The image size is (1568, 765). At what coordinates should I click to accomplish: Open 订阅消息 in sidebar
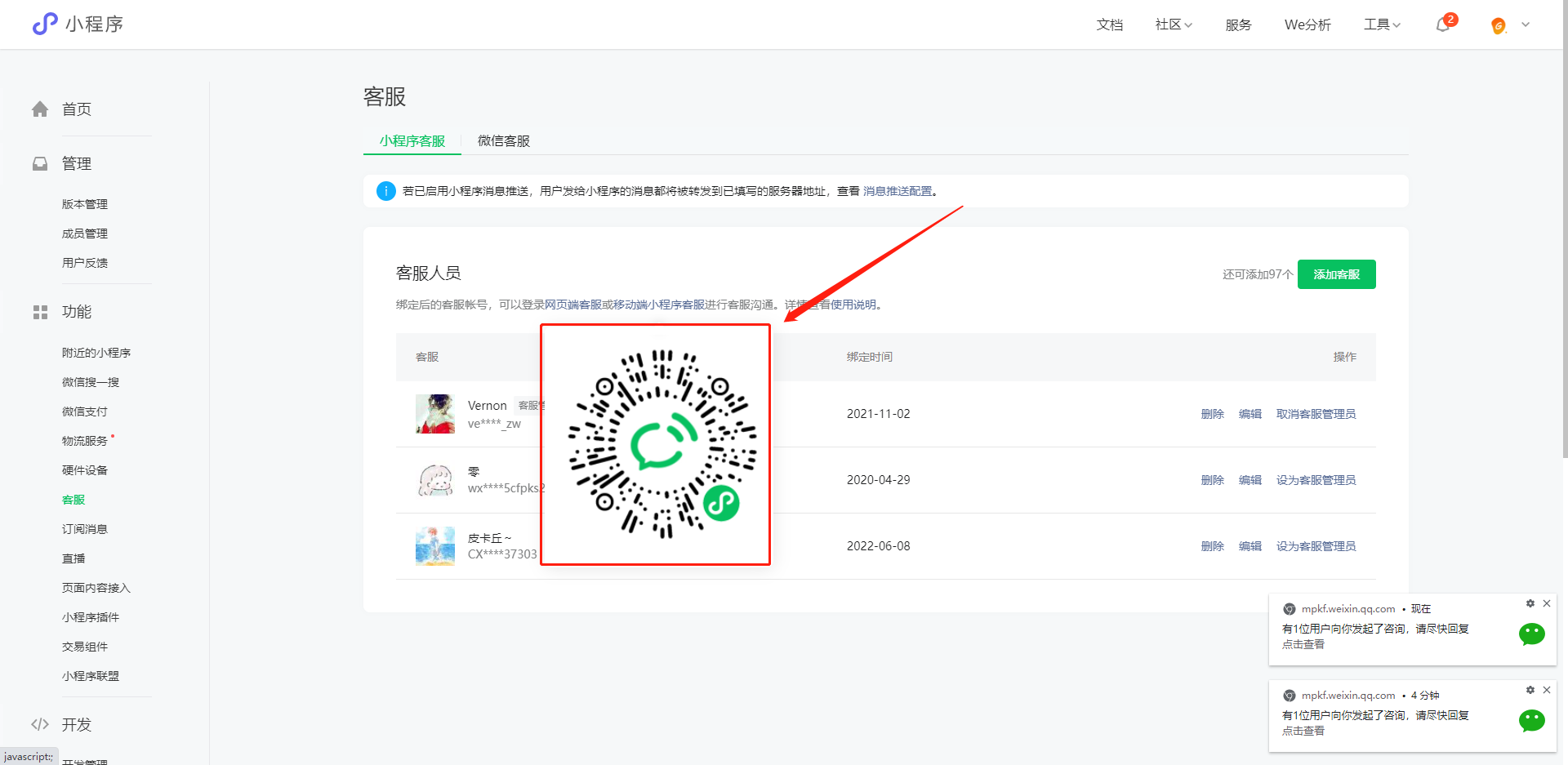85,529
